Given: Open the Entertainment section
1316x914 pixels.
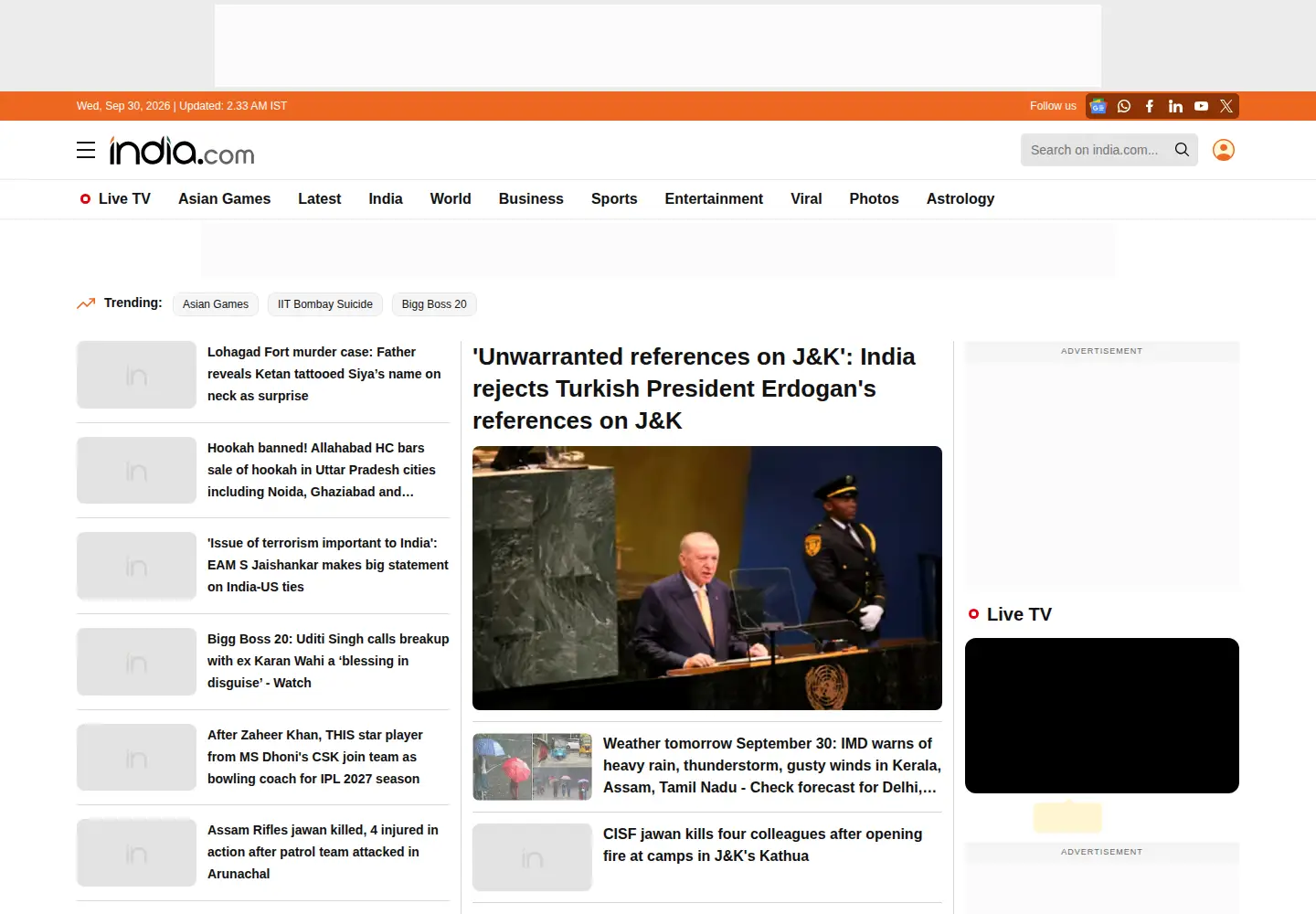Looking at the screenshot, I should point(714,198).
